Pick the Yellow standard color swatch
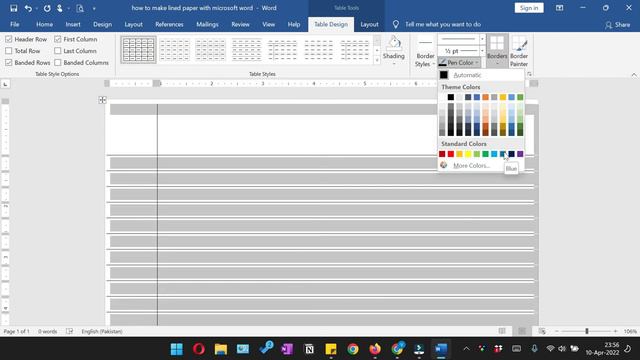Viewport: 640px width, 360px height. pyautogui.click(x=468, y=154)
